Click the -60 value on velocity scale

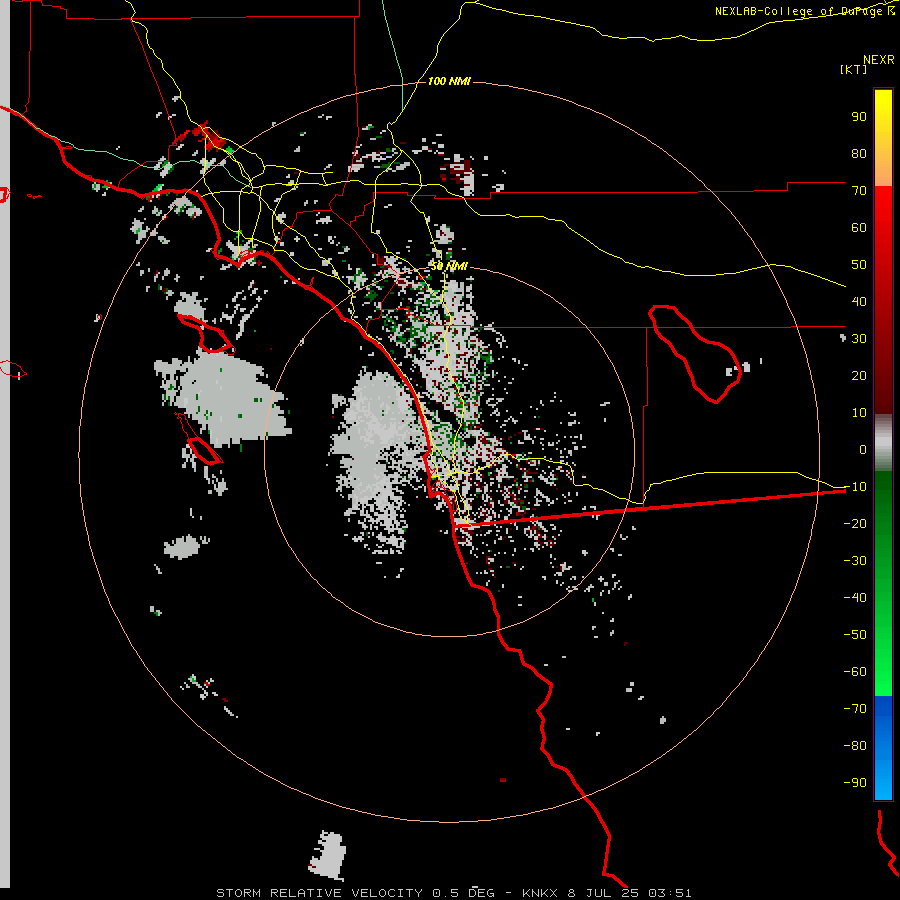tap(855, 672)
